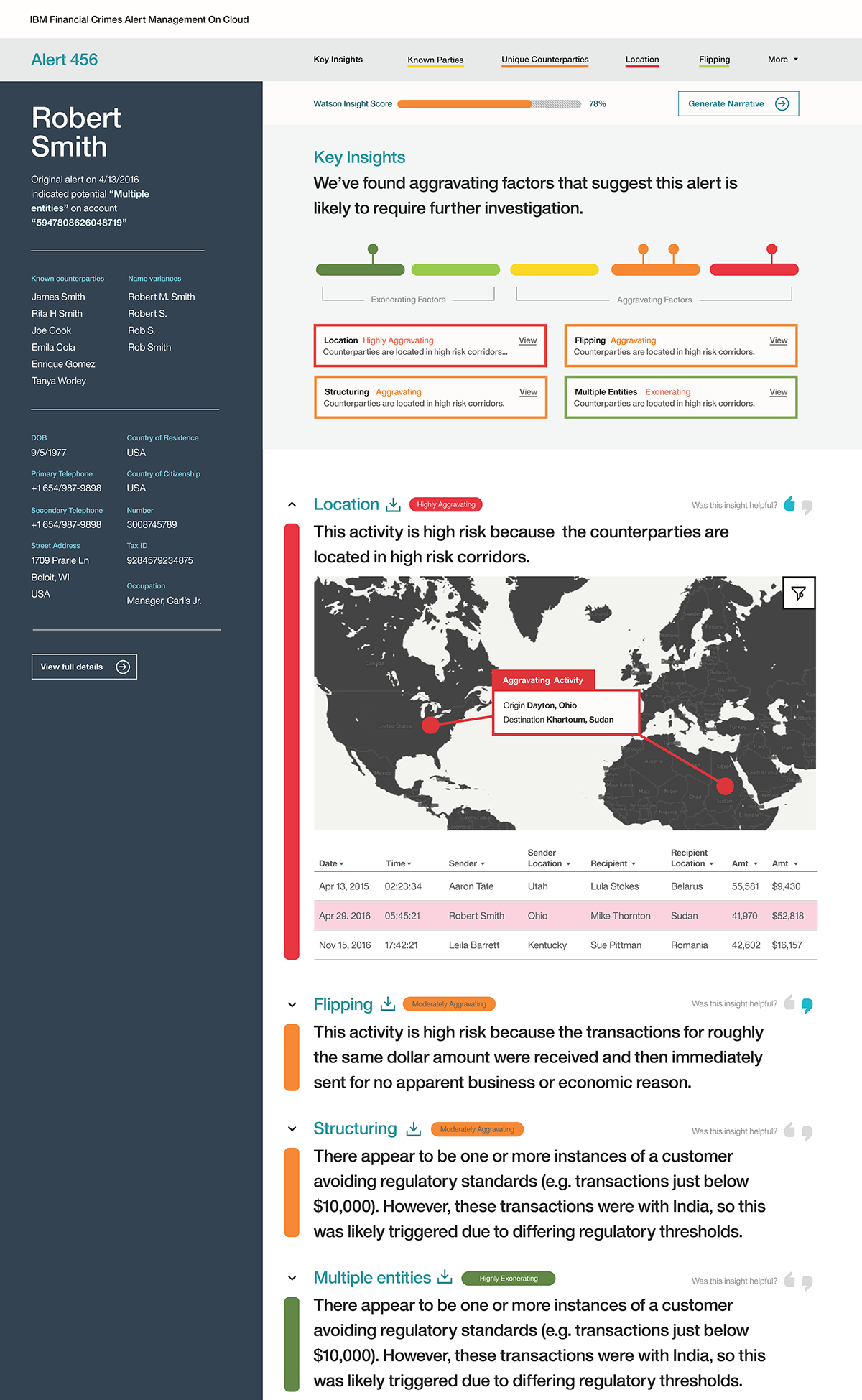Open the map filter icon

[798, 593]
